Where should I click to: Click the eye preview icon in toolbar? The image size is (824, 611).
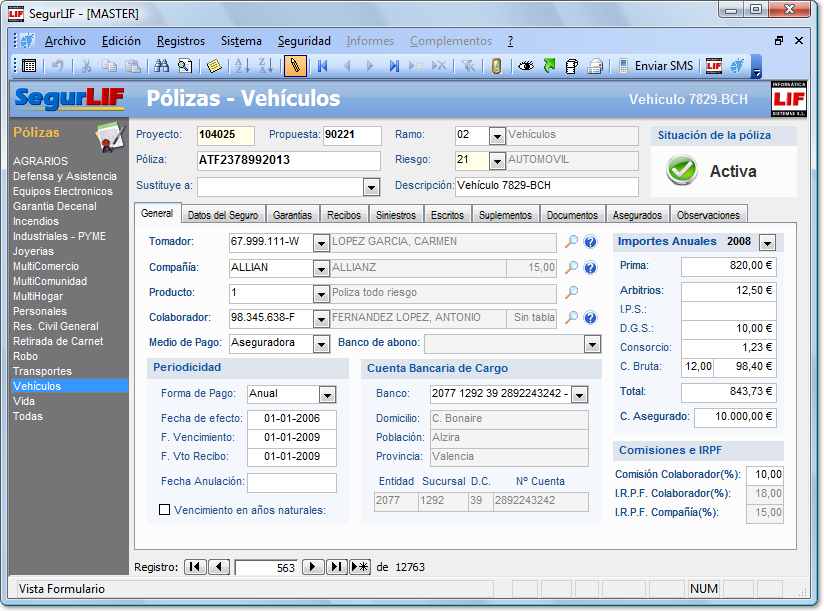click(526, 66)
